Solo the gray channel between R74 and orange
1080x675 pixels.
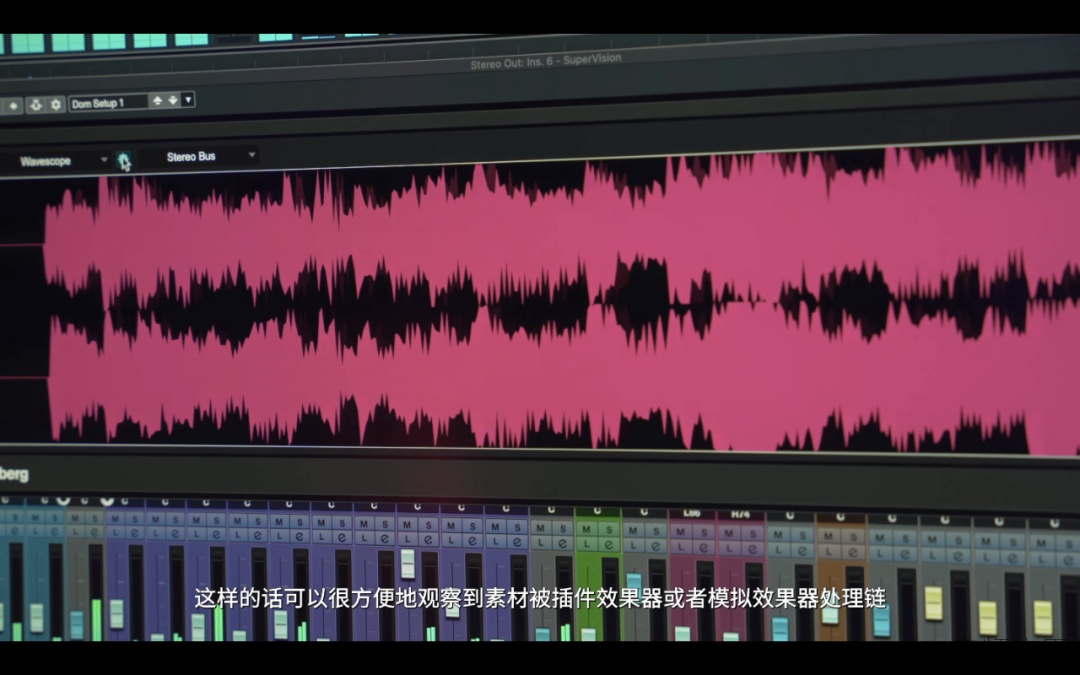coord(802,536)
